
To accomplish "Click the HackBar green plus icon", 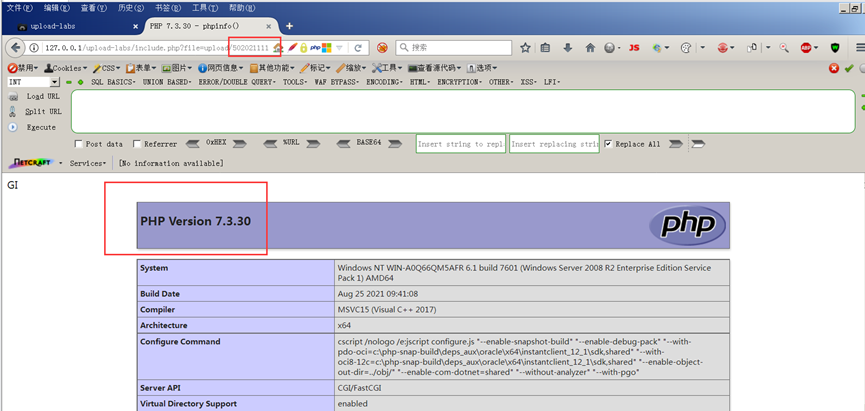I will (x=81, y=82).
